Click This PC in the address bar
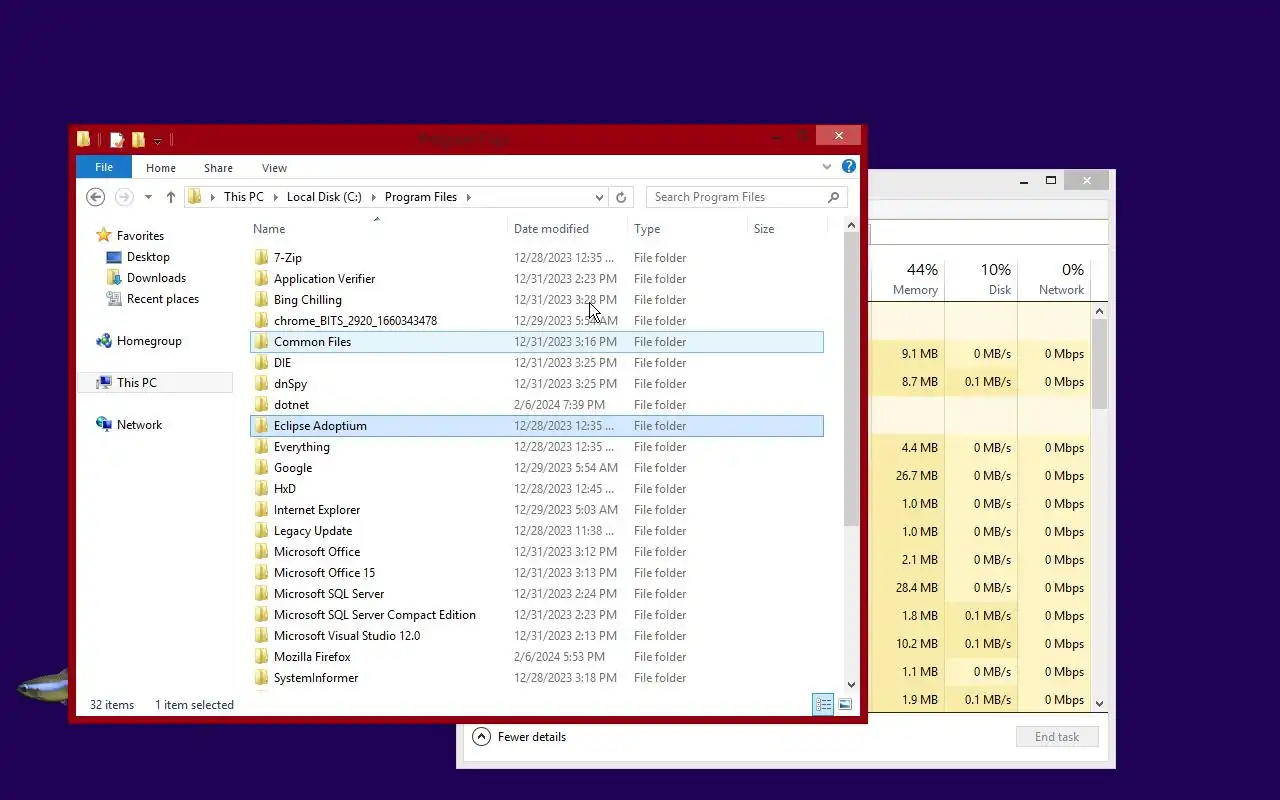1280x800 pixels. click(244, 197)
